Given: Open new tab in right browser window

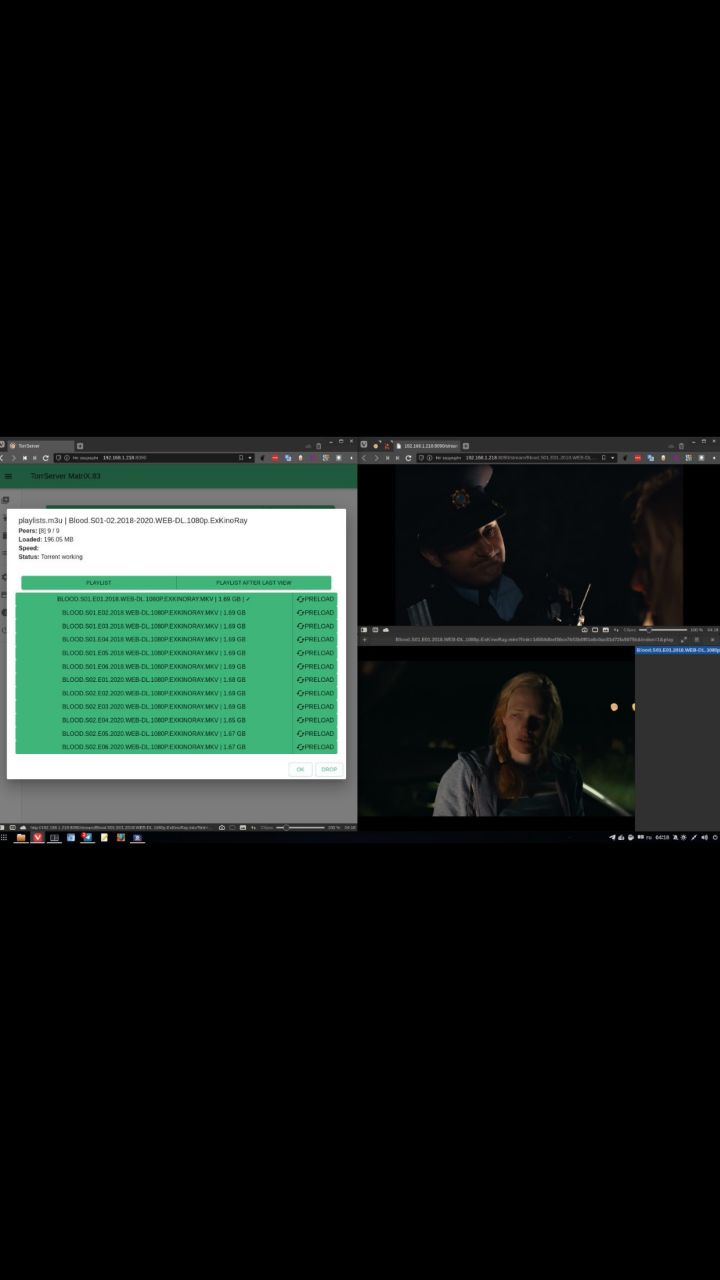Looking at the screenshot, I should (466, 445).
